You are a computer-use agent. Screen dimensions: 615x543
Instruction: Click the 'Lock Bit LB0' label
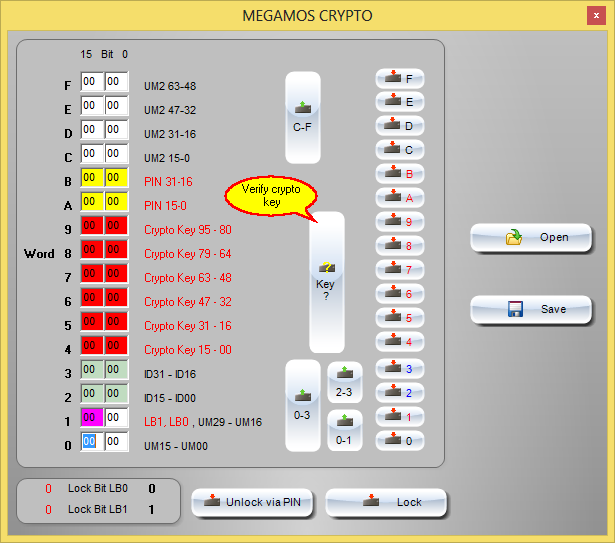(98, 488)
